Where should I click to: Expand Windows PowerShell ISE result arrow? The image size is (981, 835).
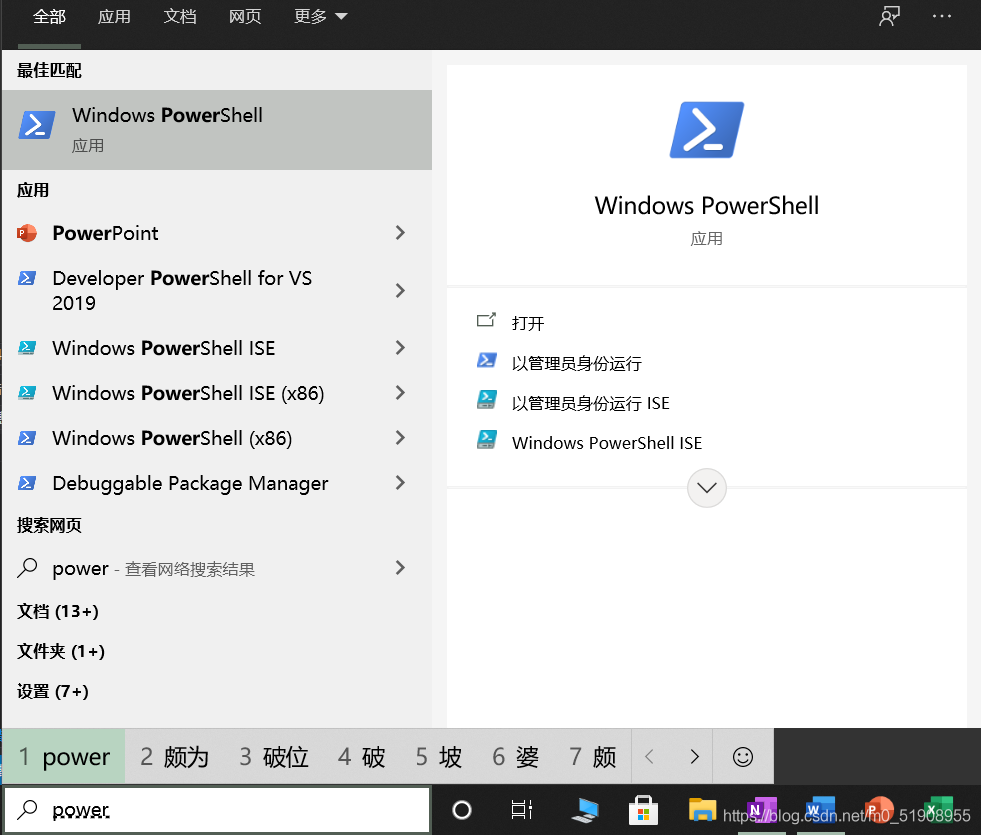tap(400, 348)
